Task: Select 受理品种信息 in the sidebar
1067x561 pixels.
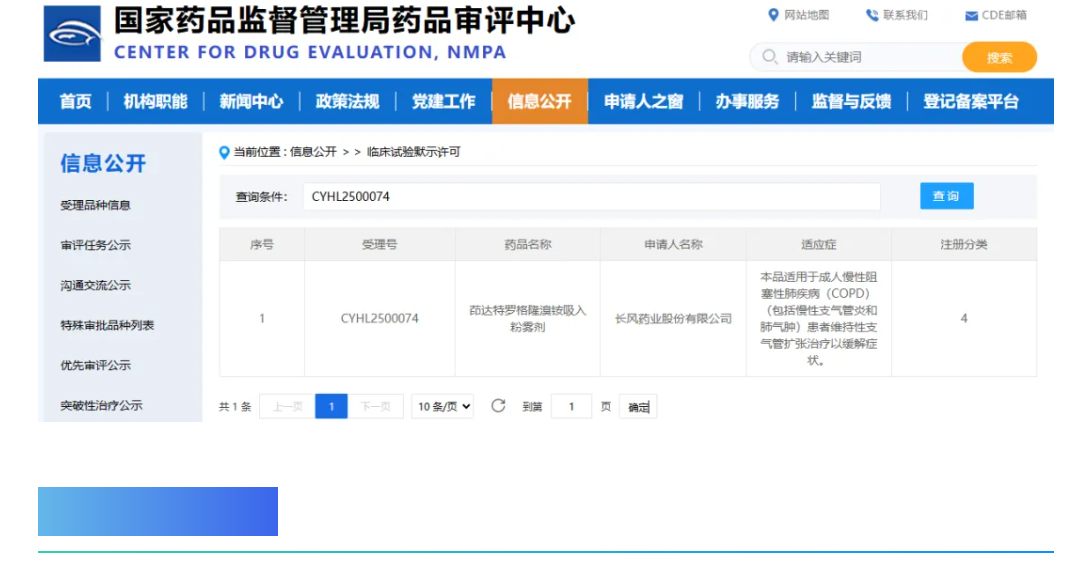Action: click(x=95, y=205)
